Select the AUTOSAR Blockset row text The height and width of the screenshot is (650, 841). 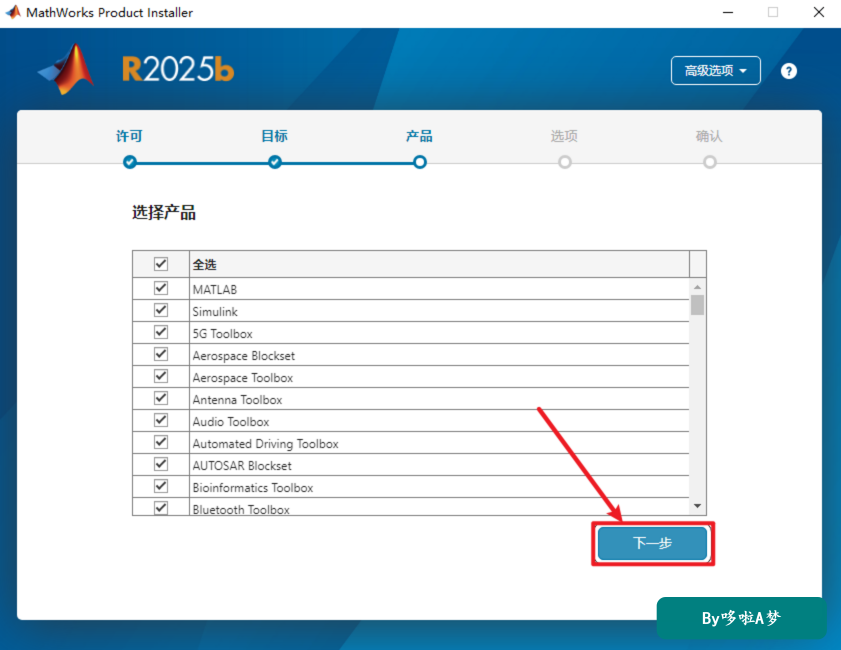[x=242, y=466]
